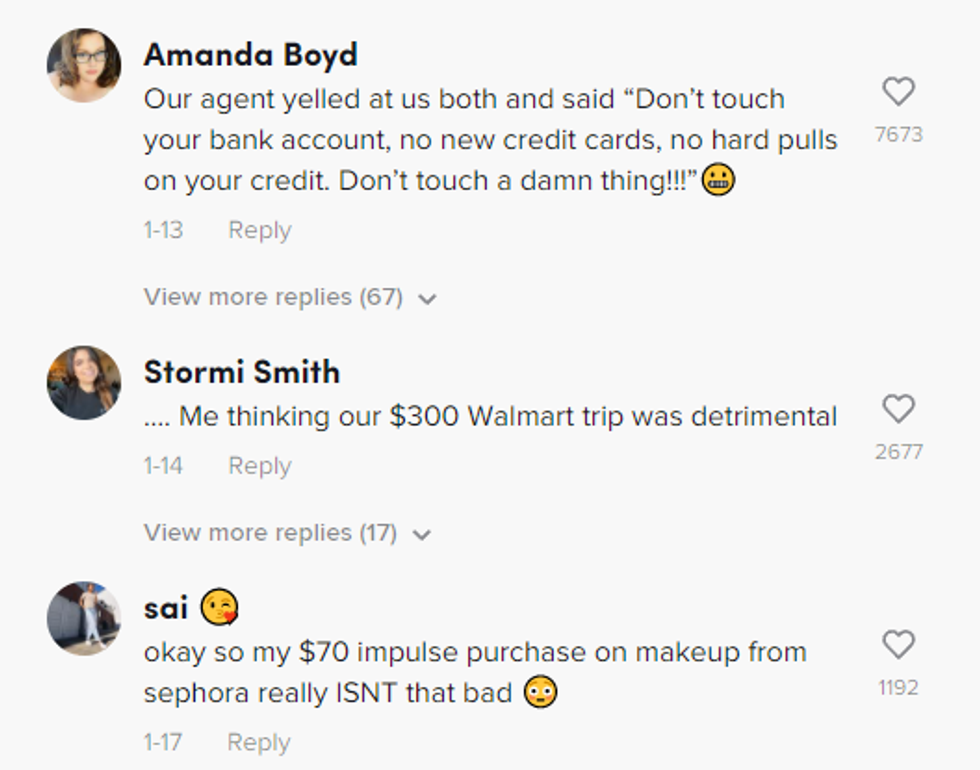Click the 1192 like count
The height and width of the screenshot is (770, 980).
tap(898, 687)
